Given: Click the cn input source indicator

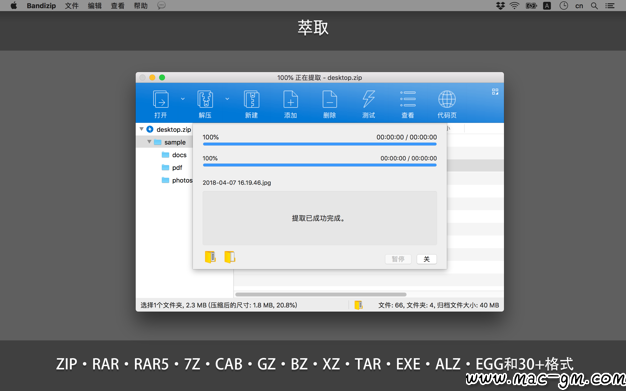Looking at the screenshot, I should pyautogui.click(x=579, y=6).
